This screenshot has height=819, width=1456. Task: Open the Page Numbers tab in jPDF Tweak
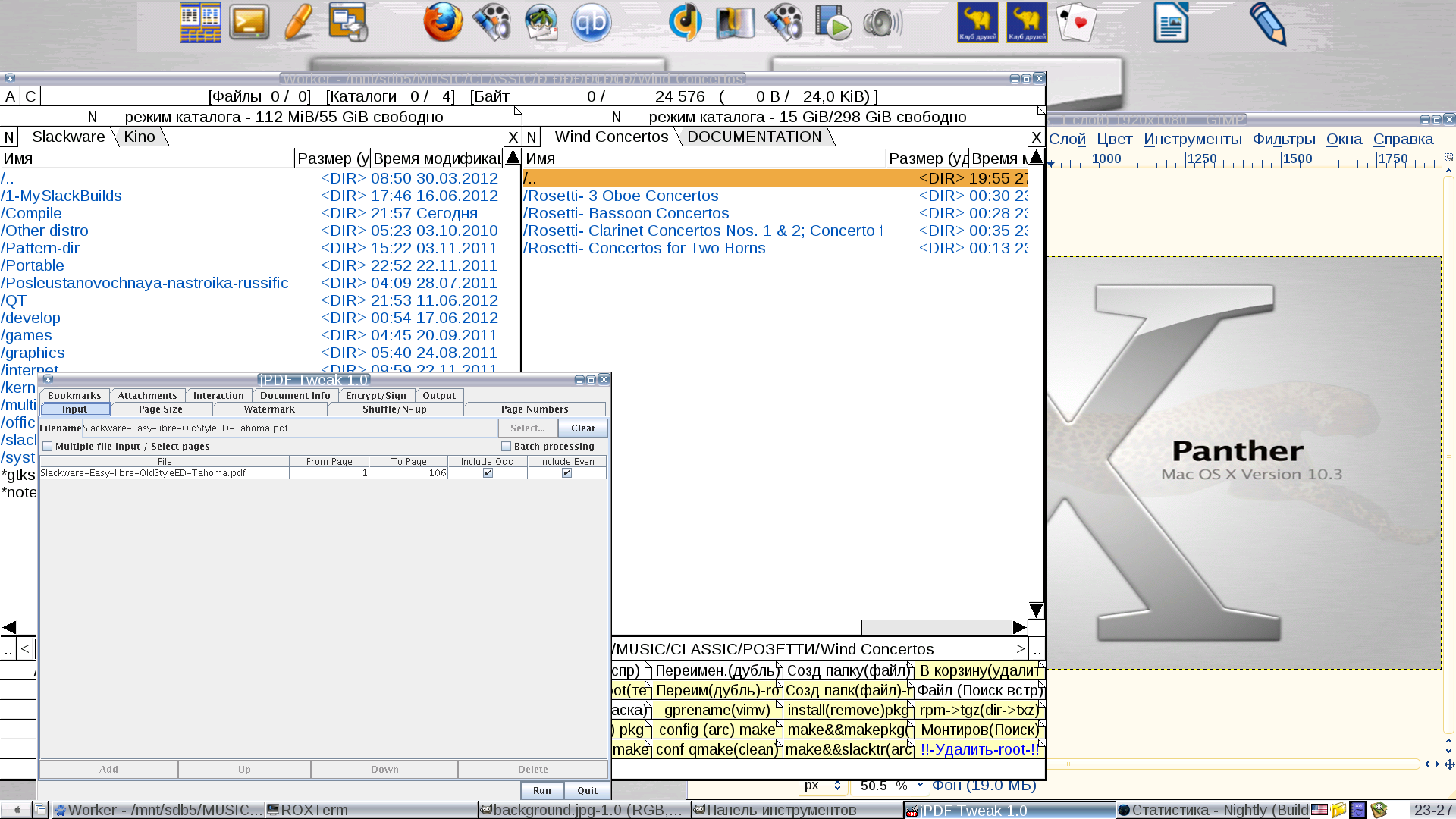[535, 409]
